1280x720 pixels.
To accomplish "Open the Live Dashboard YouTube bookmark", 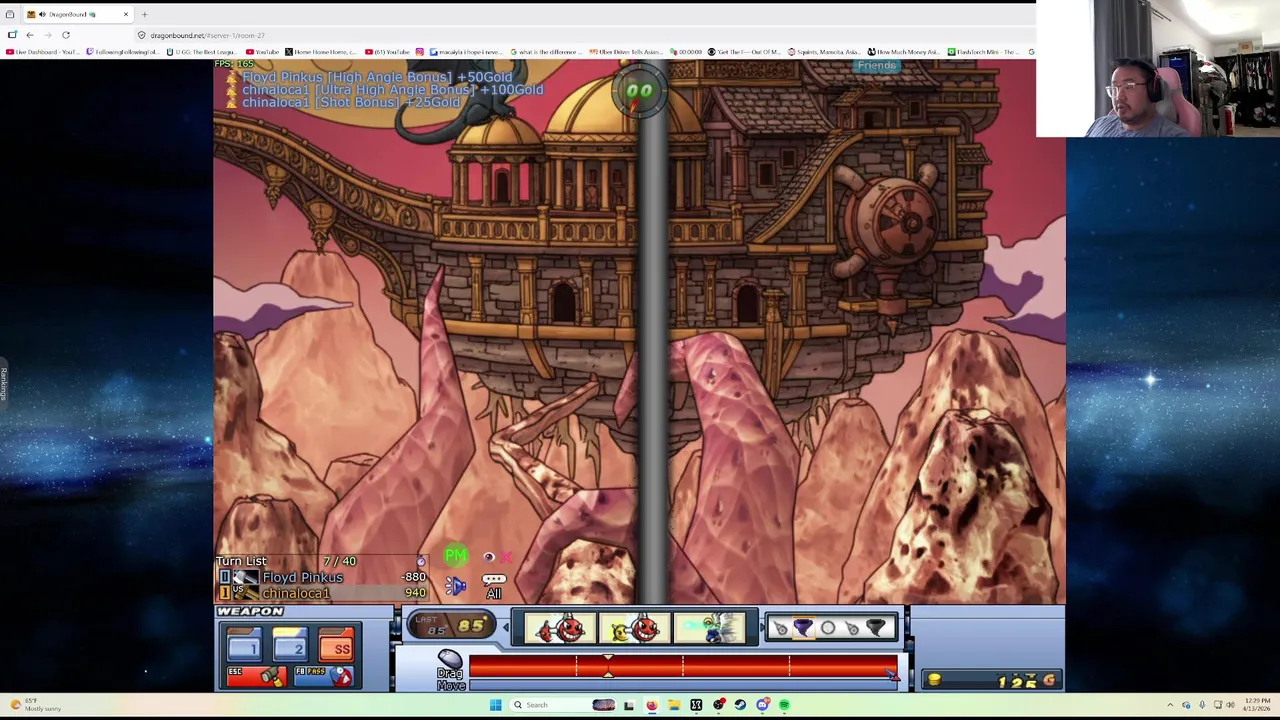I will click(43, 52).
